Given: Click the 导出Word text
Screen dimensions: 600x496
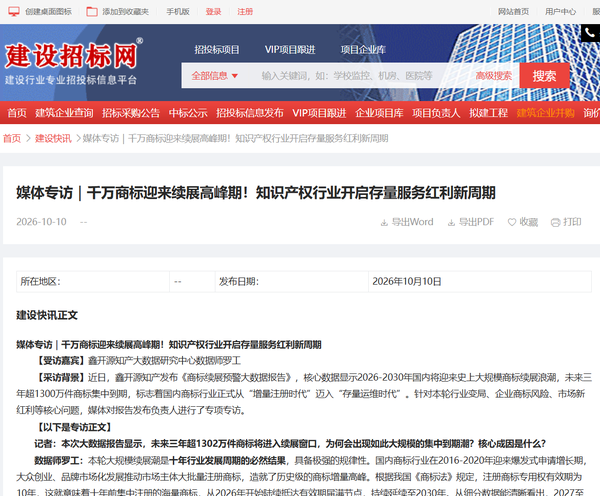Looking at the screenshot, I should [x=412, y=222].
